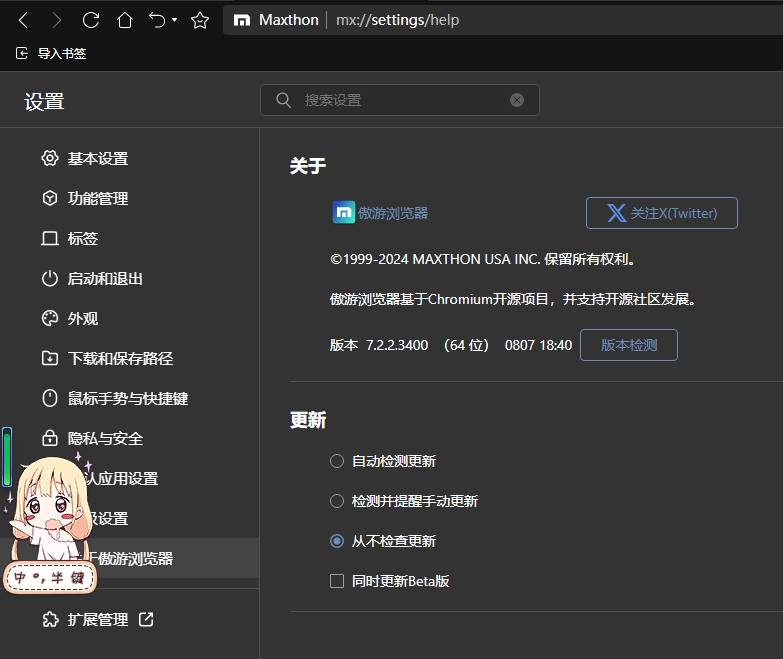Bookmark this page with the star icon
The image size is (783, 659).
coord(200,20)
